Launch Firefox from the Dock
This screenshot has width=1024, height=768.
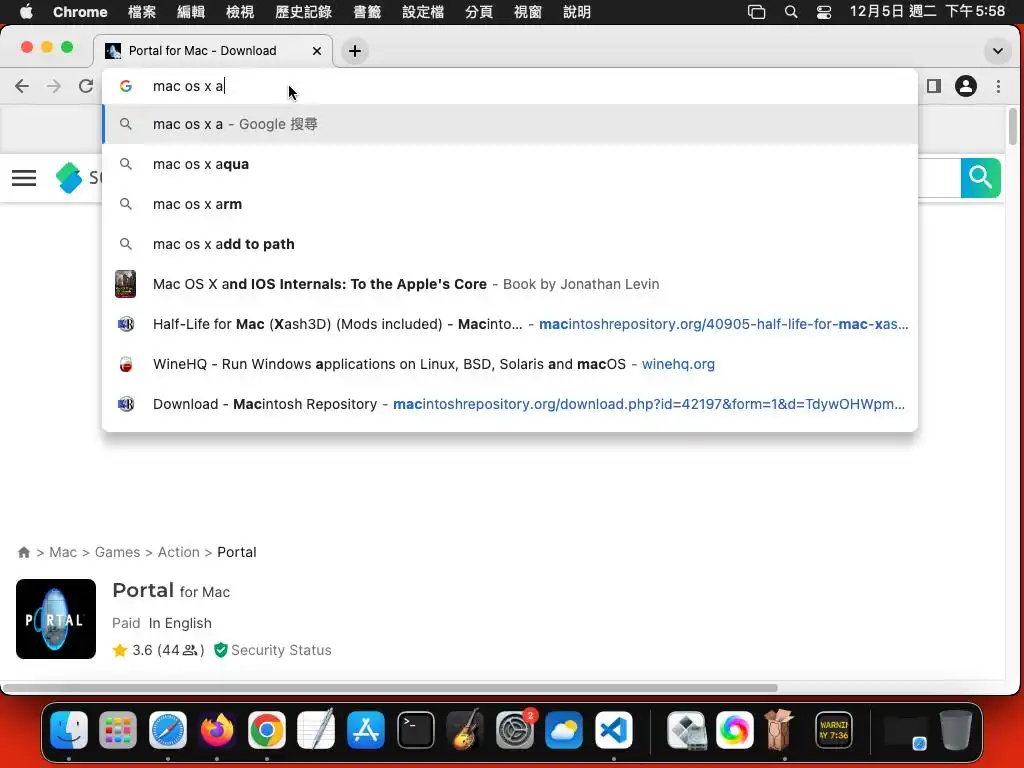tap(217, 730)
